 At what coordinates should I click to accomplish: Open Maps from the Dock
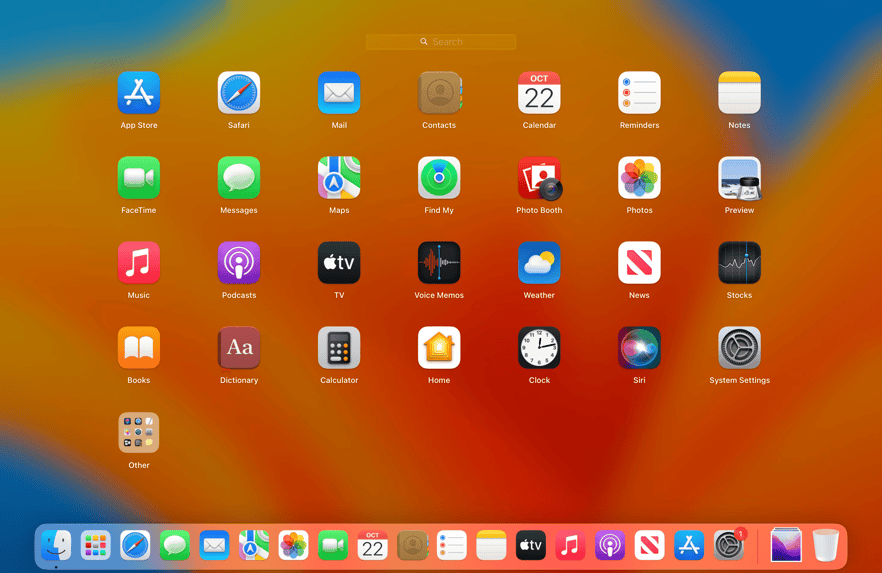pos(254,545)
